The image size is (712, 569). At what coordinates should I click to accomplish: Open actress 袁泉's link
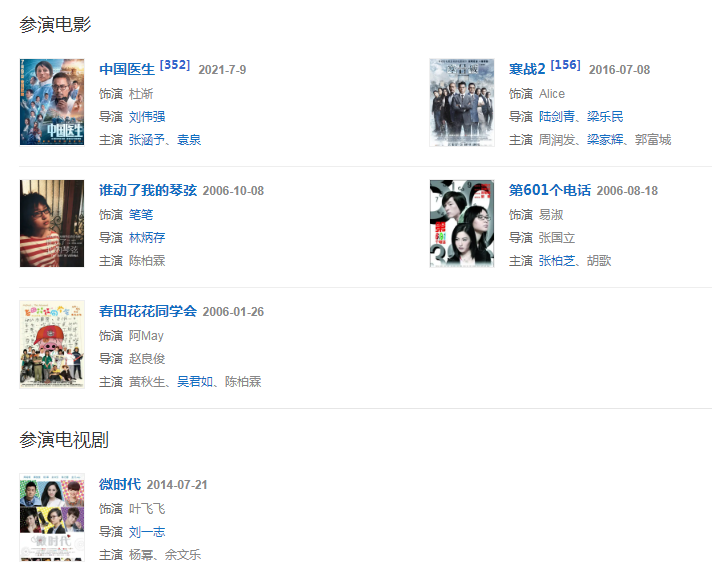tap(189, 140)
